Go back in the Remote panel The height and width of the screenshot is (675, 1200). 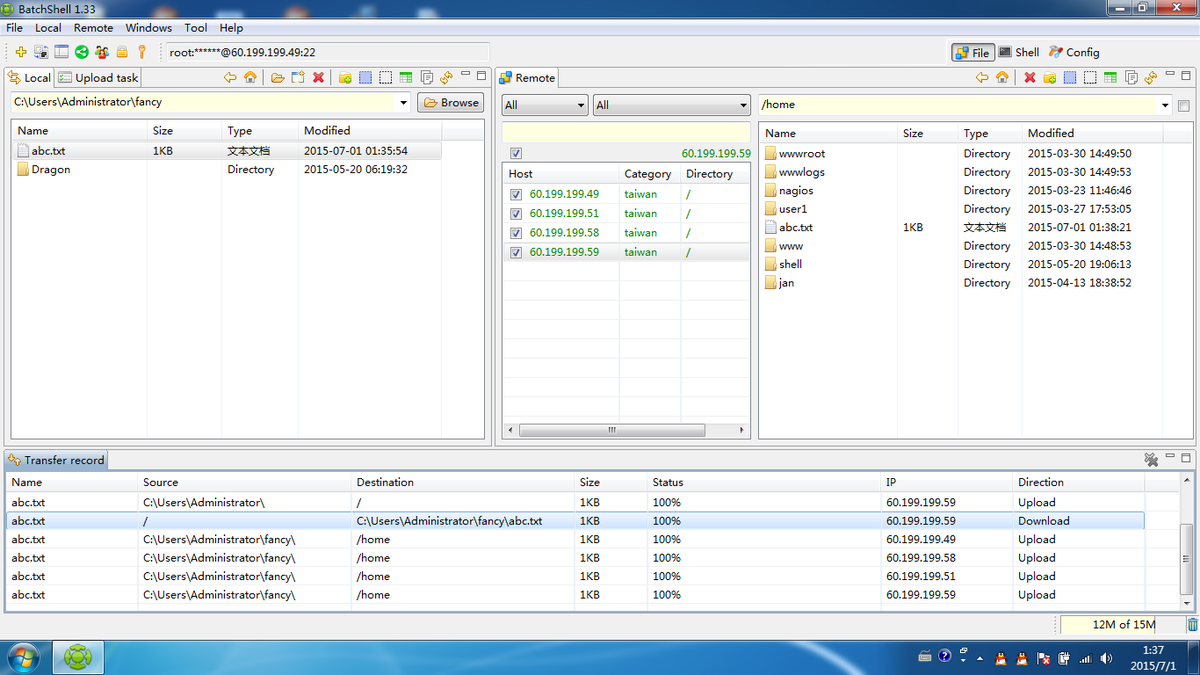pyautogui.click(x=982, y=77)
